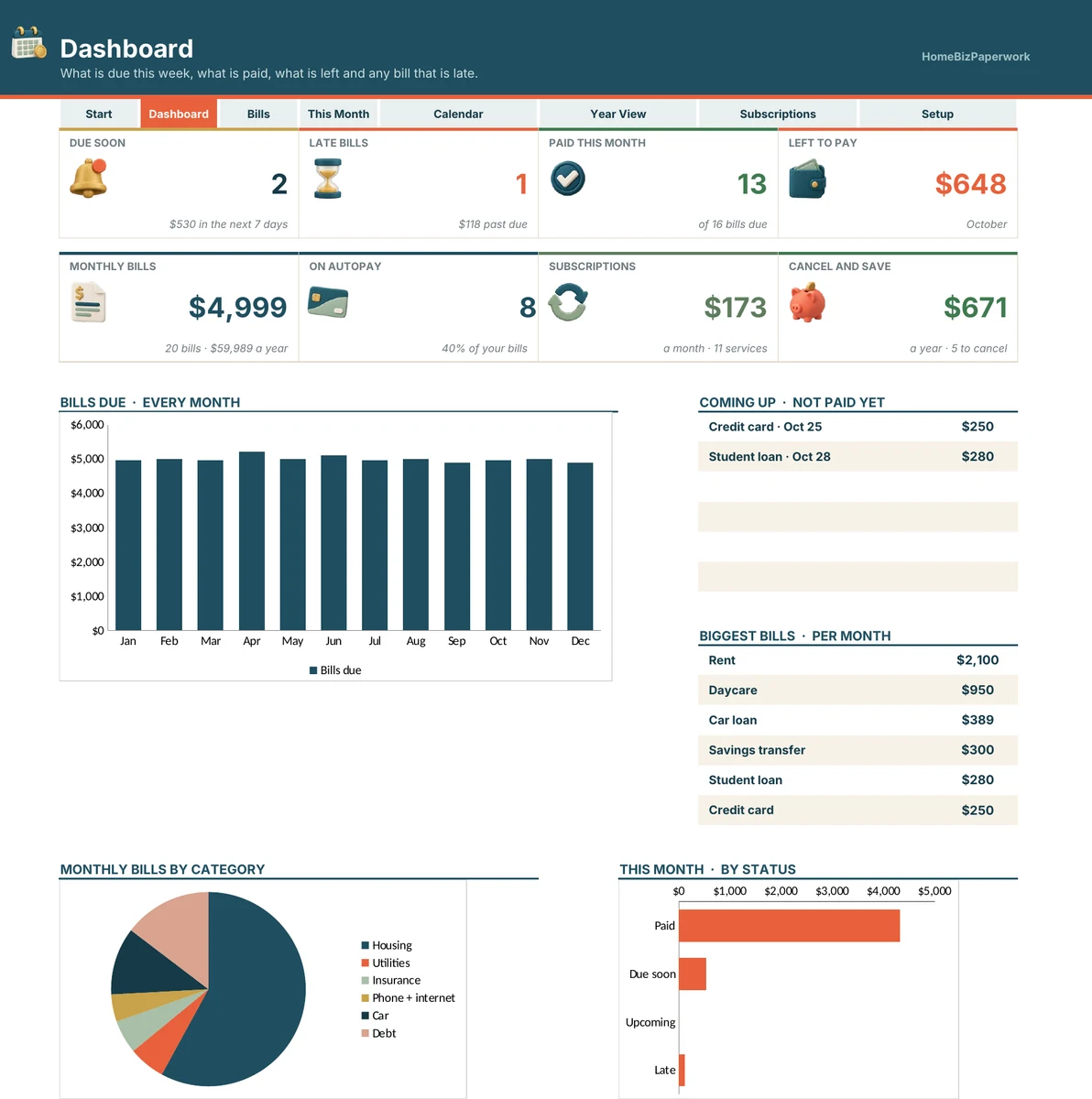Click the Daycare row in Biggest Bills

(857, 691)
